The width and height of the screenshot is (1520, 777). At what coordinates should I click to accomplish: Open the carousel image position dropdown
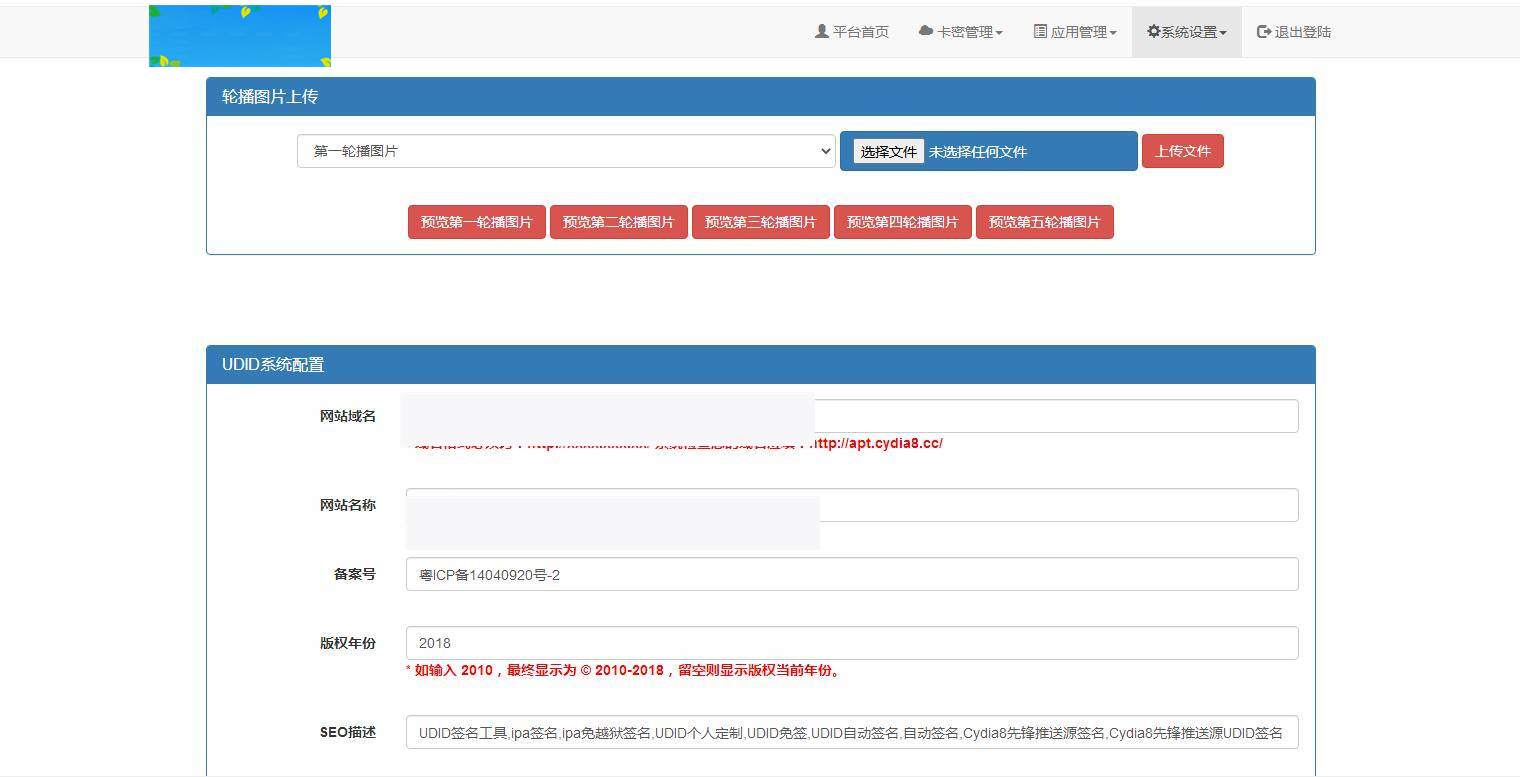click(566, 150)
